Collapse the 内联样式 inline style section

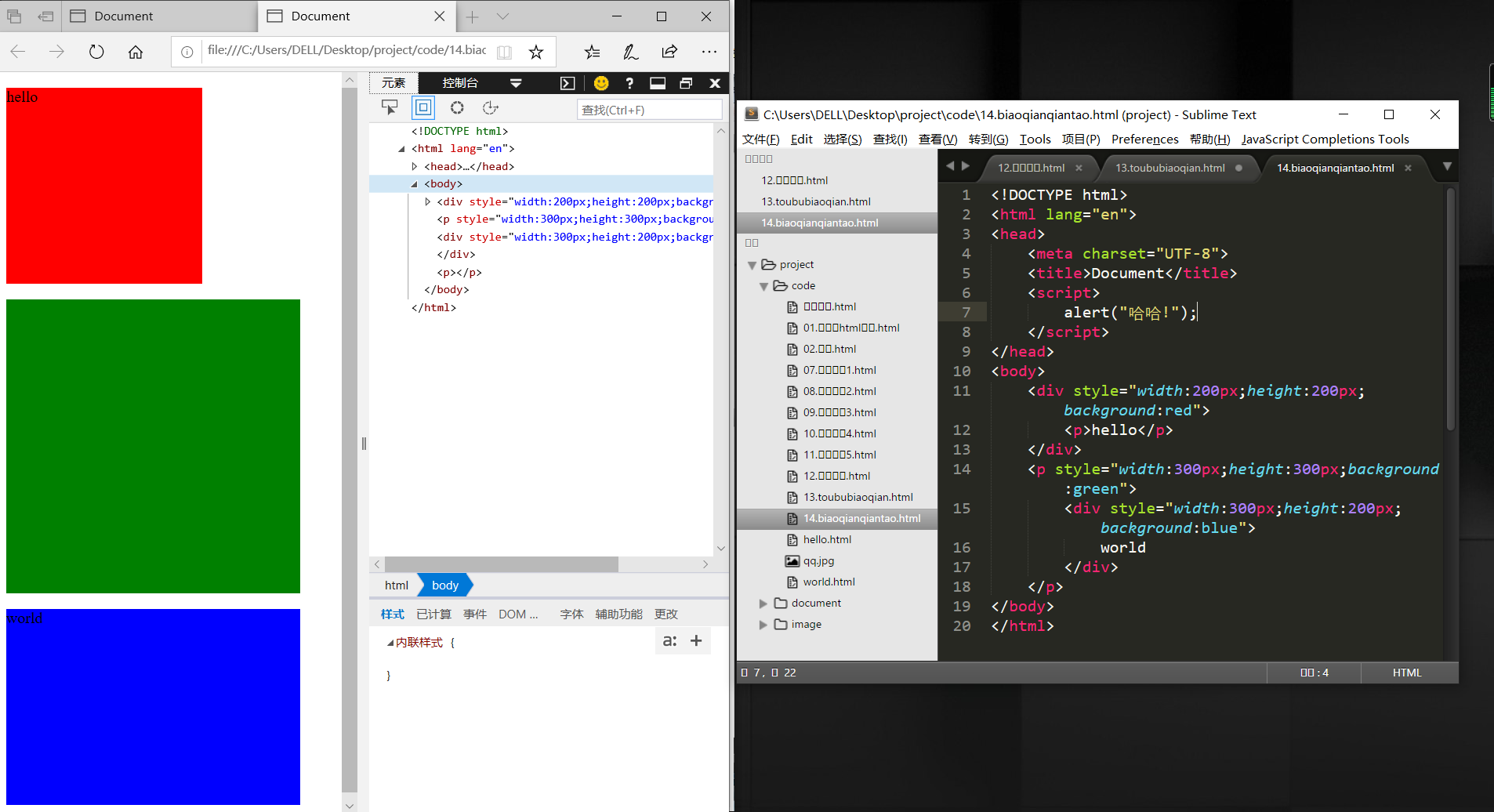pyautogui.click(x=390, y=643)
